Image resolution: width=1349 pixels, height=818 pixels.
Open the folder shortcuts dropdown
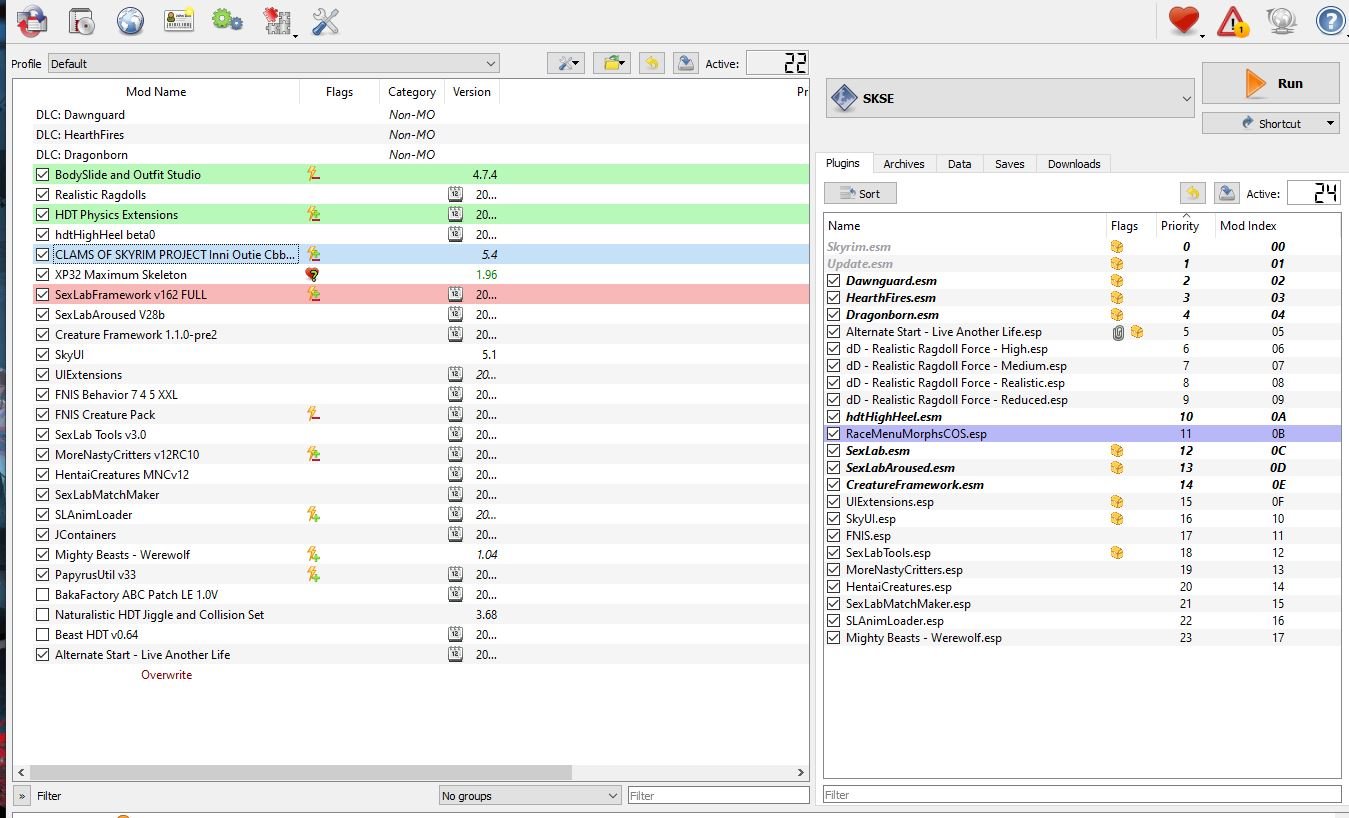click(x=611, y=63)
